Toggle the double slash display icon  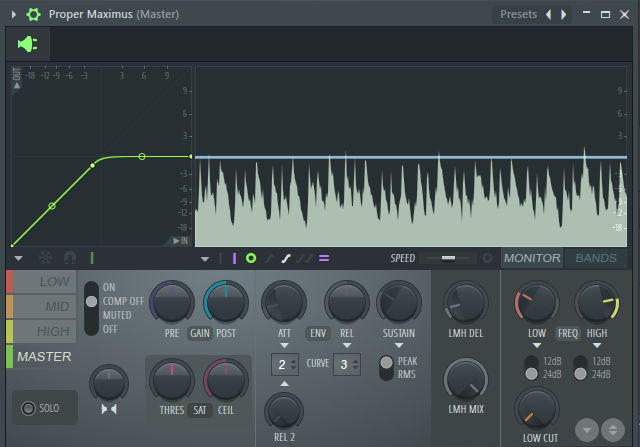(x=304, y=258)
